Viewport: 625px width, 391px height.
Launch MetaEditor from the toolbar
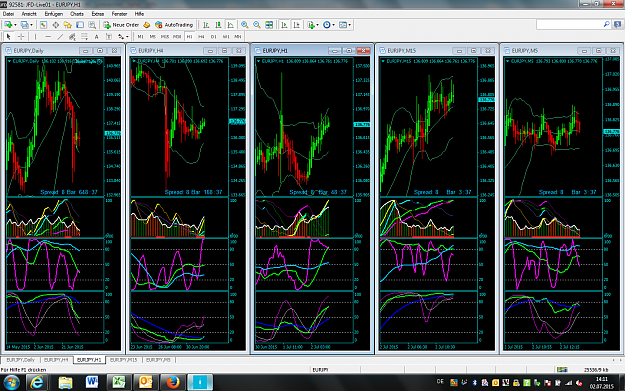pyautogui.click(x=146, y=25)
